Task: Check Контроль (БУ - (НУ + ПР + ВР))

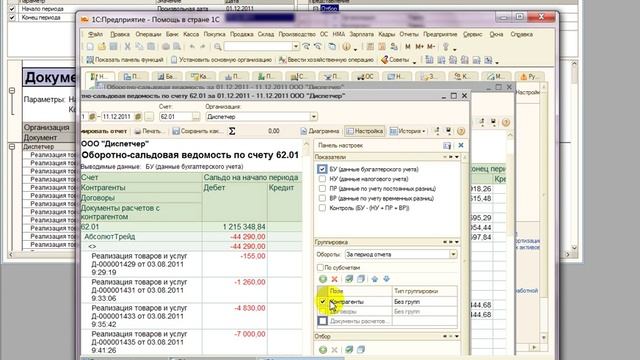Action: click(x=322, y=208)
